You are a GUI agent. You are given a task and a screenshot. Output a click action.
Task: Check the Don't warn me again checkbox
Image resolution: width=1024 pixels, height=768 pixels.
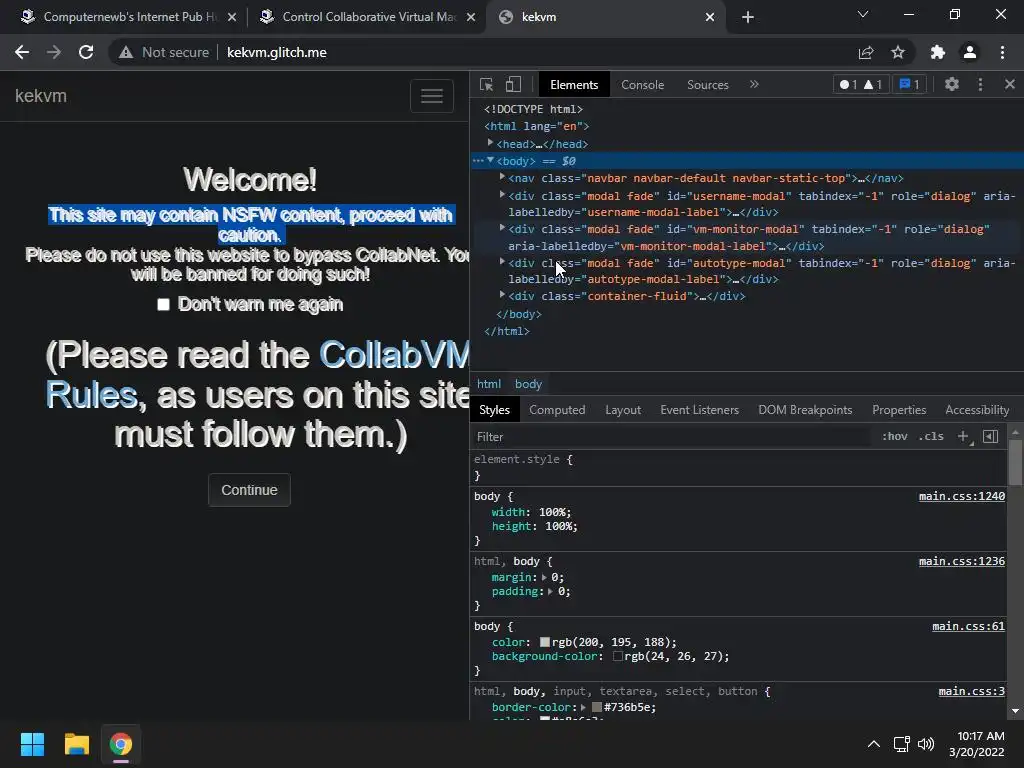click(x=163, y=304)
